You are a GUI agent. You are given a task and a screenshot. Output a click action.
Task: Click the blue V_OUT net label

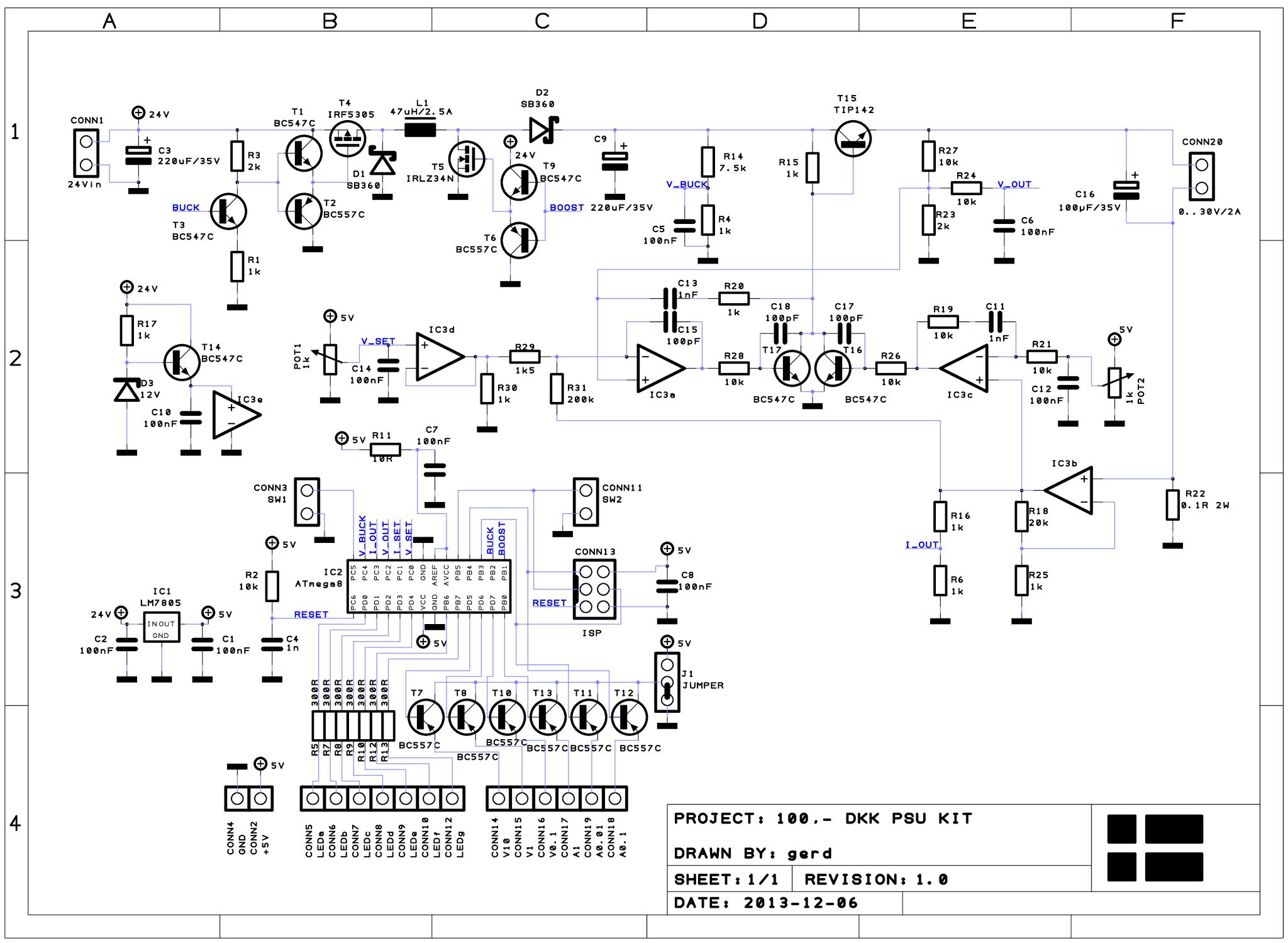coord(1014,184)
